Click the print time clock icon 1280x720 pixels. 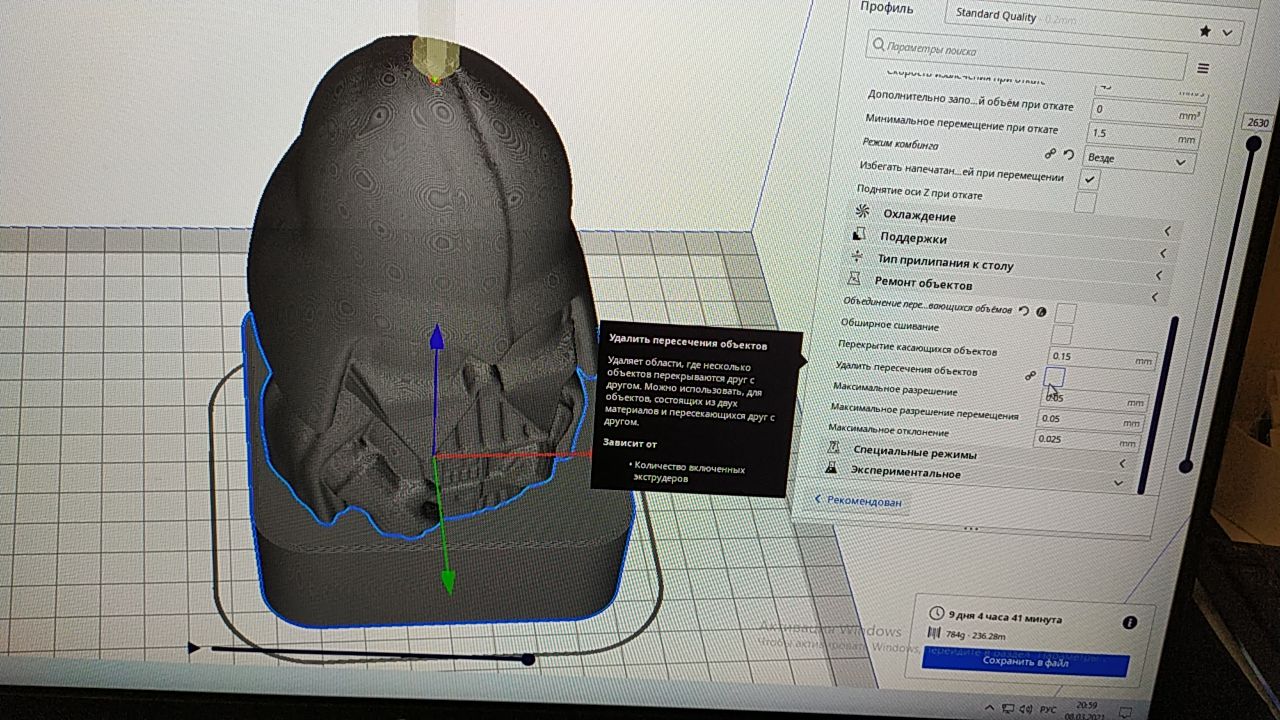coord(936,613)
